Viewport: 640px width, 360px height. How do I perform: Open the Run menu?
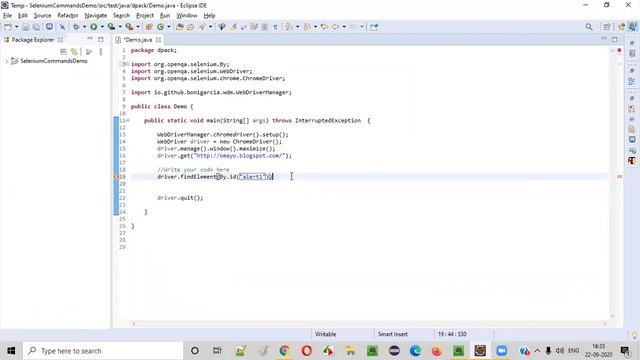click(165, 16)
